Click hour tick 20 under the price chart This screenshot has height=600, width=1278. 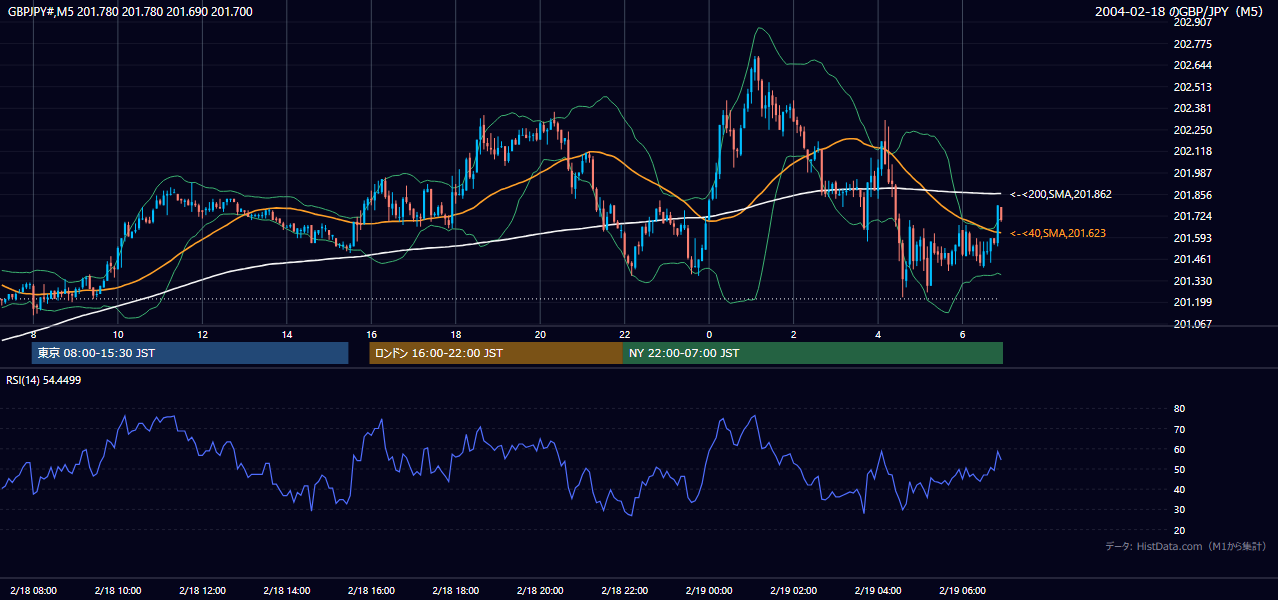coord(540,334)
